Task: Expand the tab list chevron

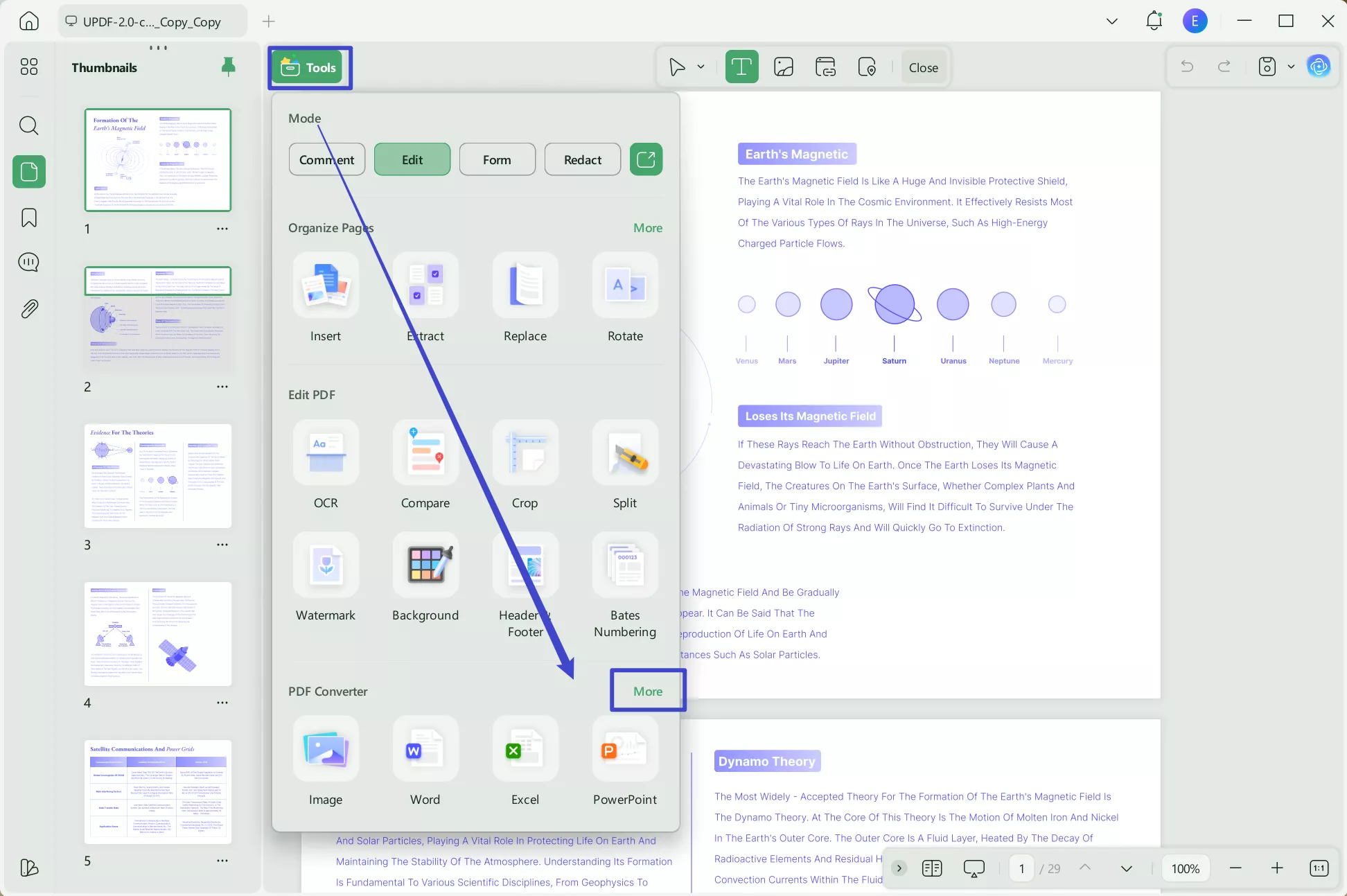Action: 1111,21
